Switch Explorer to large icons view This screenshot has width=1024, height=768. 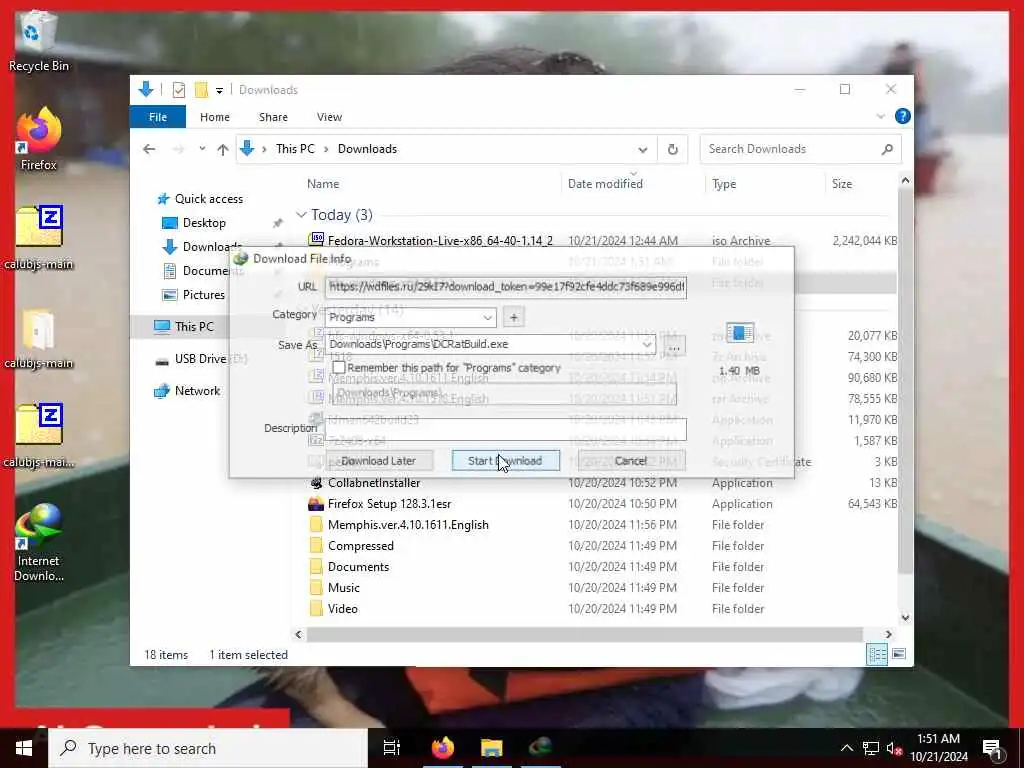pyautogui.click(x=899, y=654)
